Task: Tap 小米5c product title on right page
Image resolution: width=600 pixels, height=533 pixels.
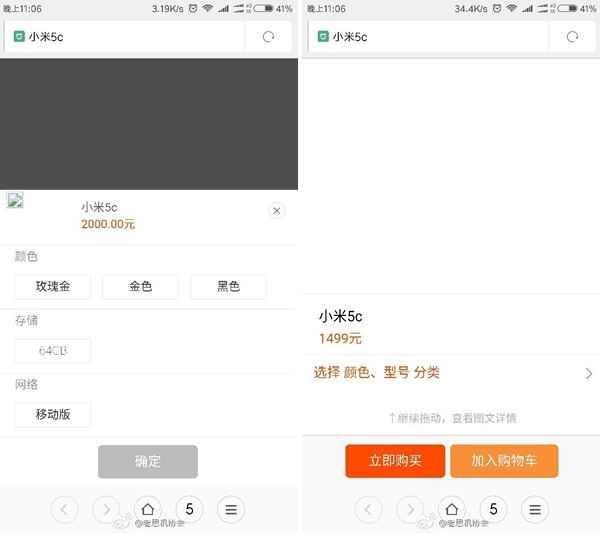Action: [341, 316]
